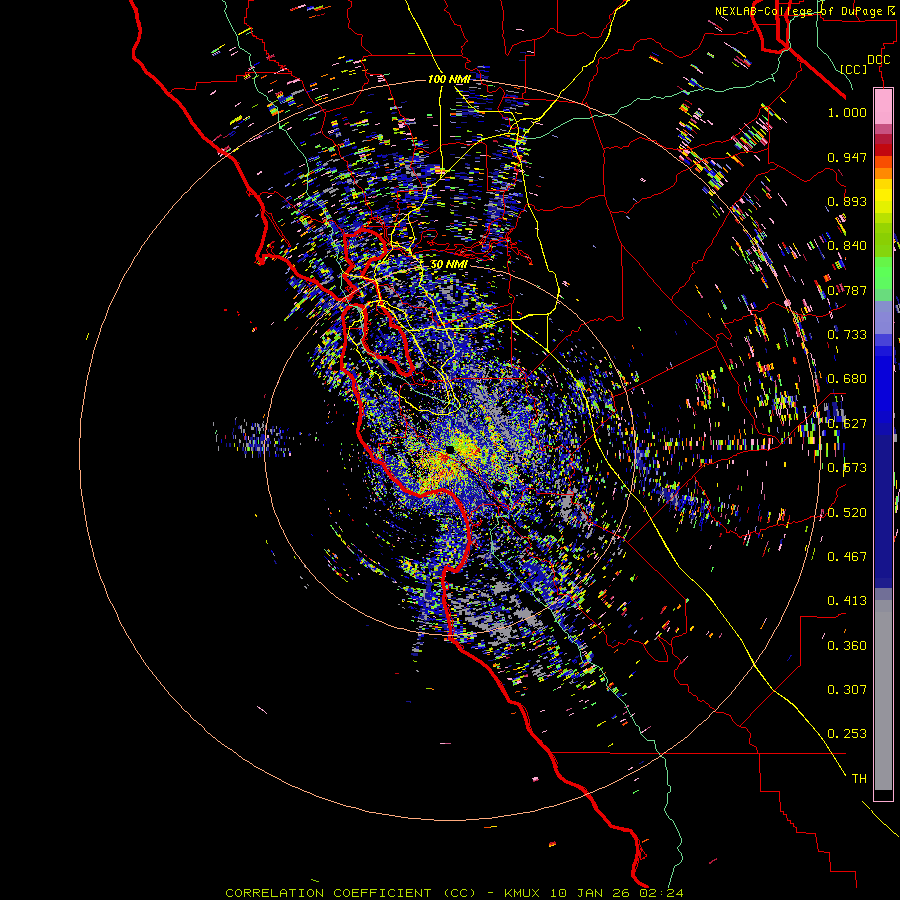This screenshot has width=900, height=900.
Task: Select the 0.413 scale value
Action: pos(847,601)
